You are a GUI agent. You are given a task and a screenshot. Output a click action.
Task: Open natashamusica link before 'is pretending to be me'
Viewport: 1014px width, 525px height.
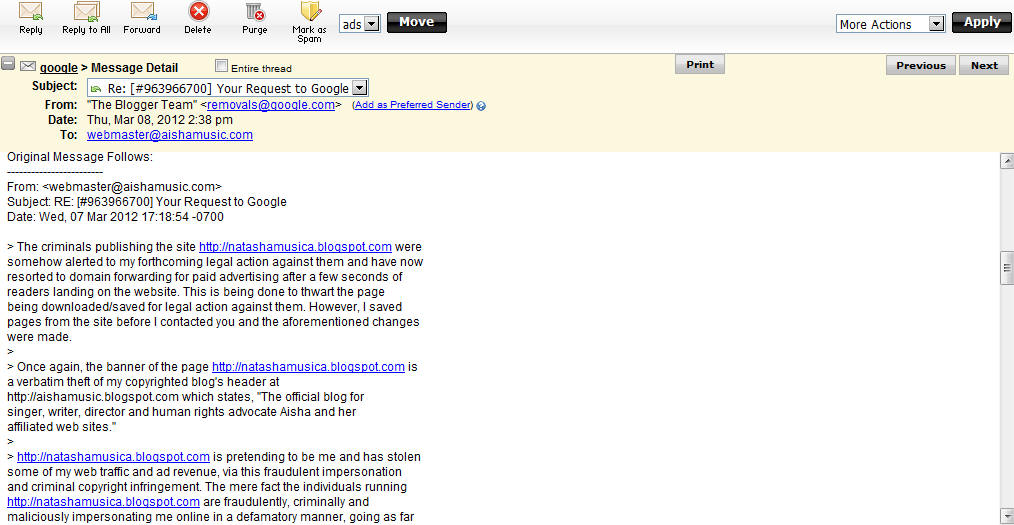tap(113, 456)
